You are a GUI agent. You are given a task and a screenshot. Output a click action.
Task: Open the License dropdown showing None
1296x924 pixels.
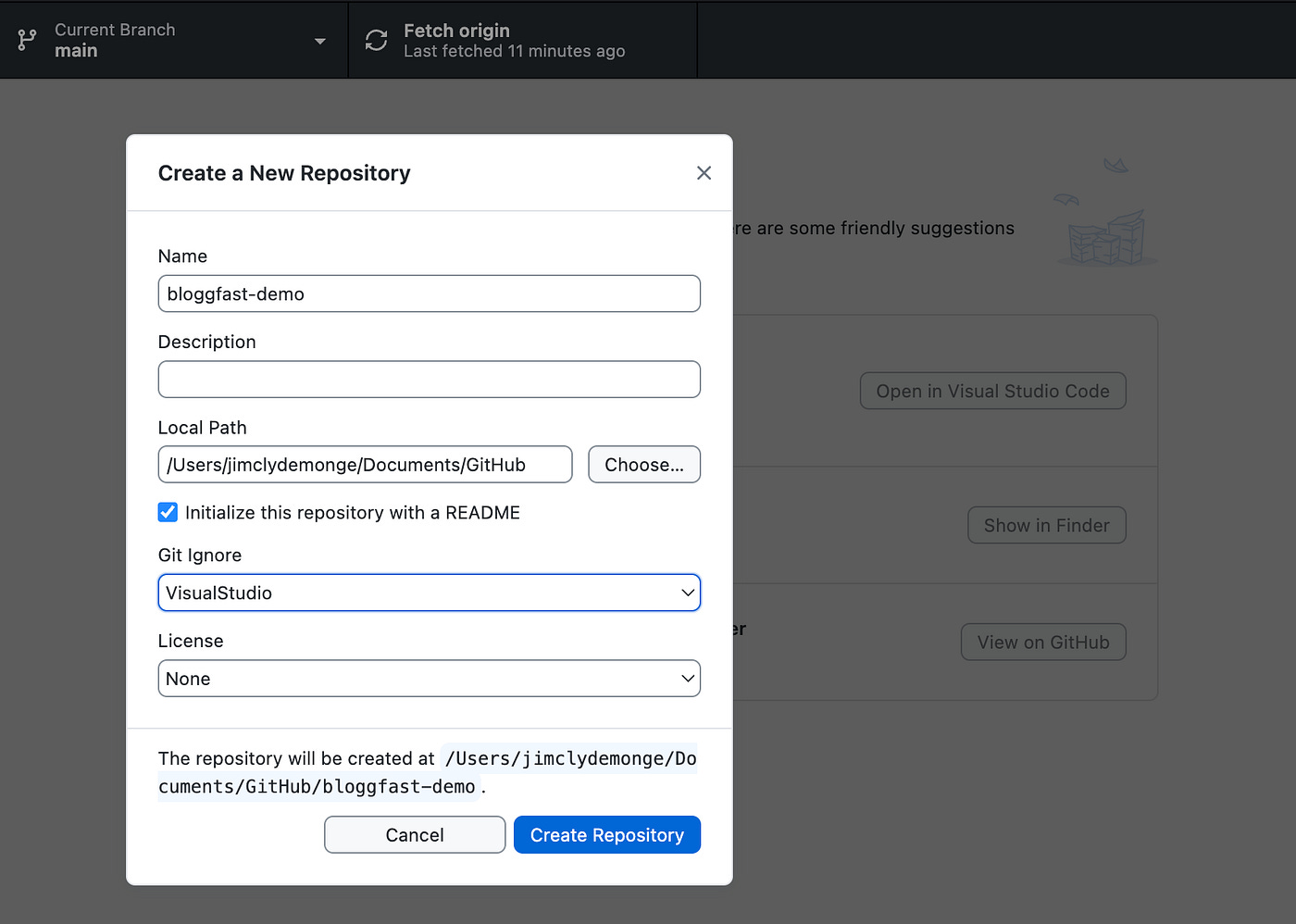(x=429, y=678)
